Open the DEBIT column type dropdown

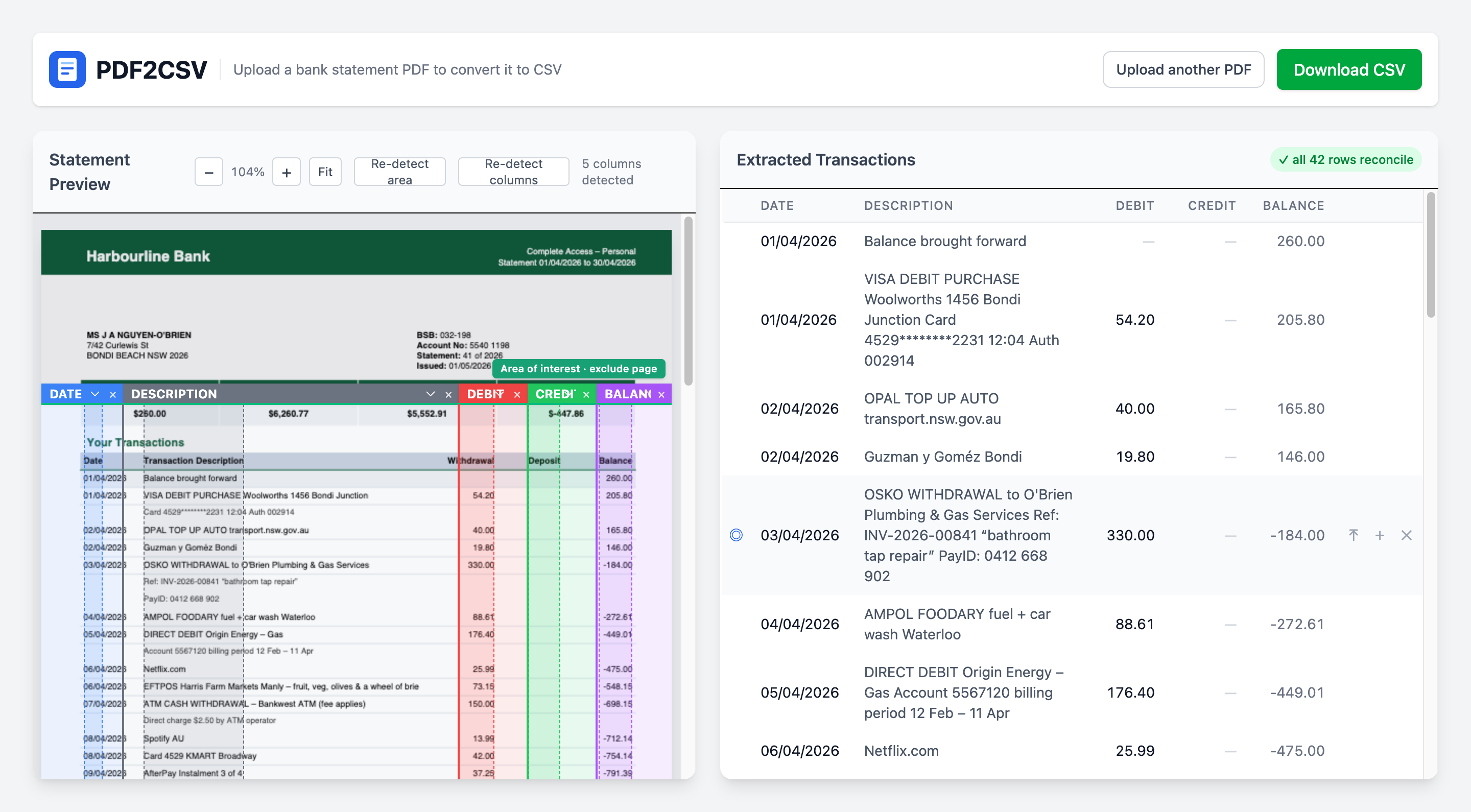tap(500, 394)
